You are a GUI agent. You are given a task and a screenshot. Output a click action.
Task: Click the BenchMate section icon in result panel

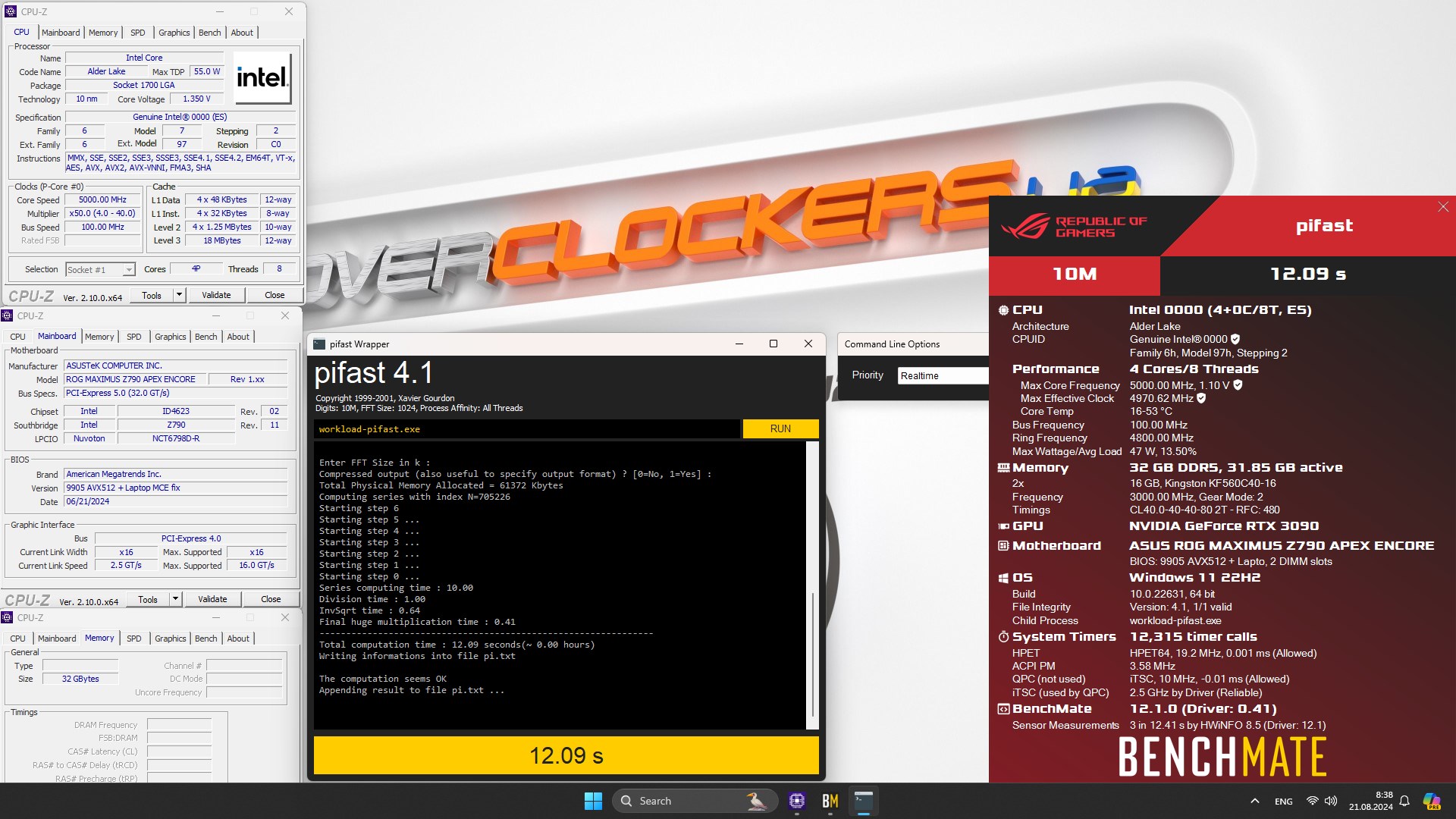tap(1003, 709)
